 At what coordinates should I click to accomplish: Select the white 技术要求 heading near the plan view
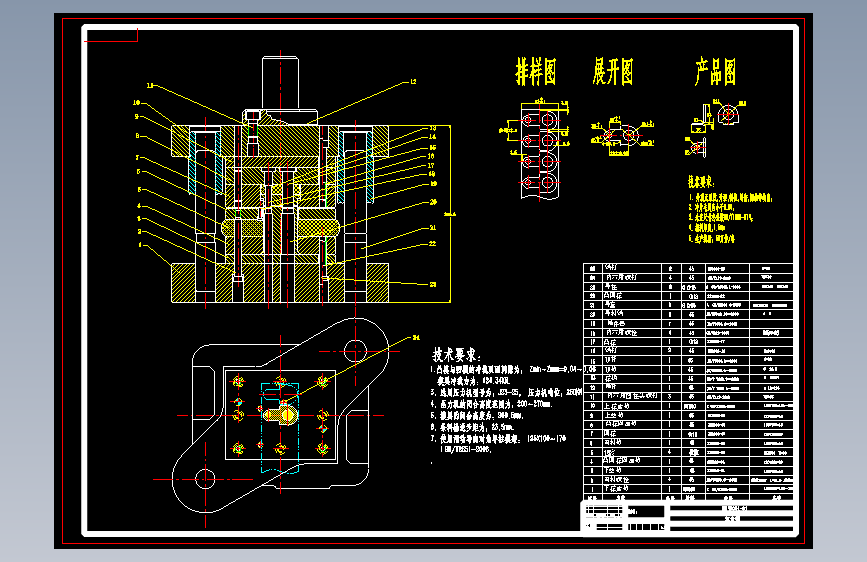pos(456,355)
